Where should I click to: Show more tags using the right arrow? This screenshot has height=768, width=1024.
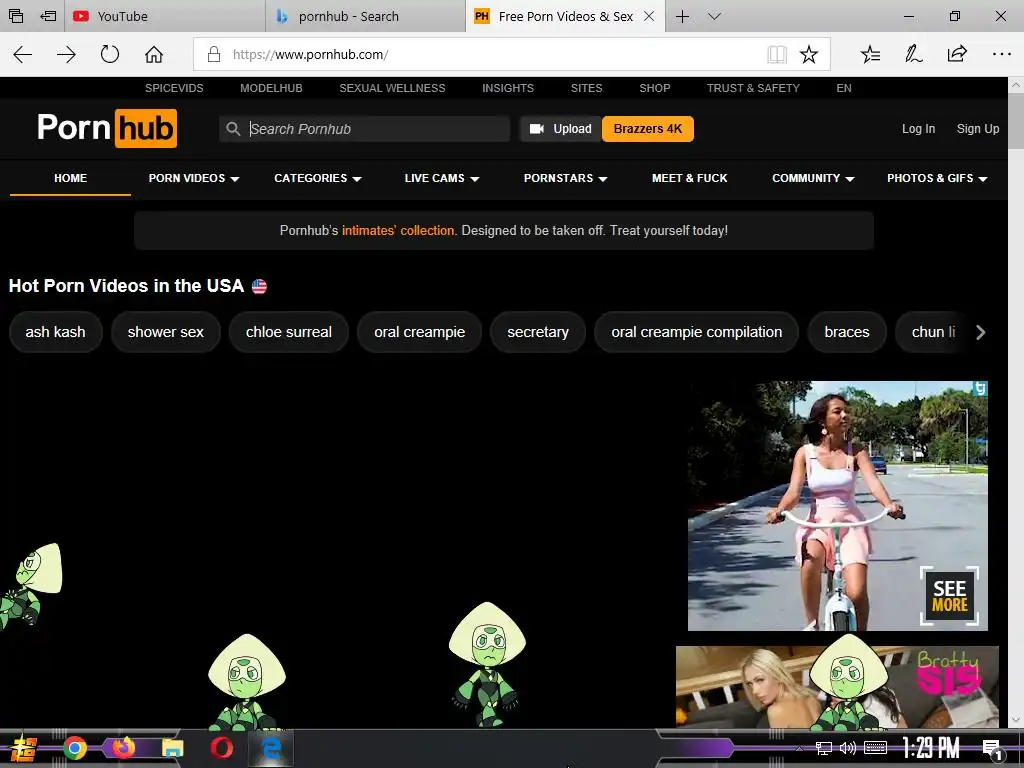click(x=980, y=332)
